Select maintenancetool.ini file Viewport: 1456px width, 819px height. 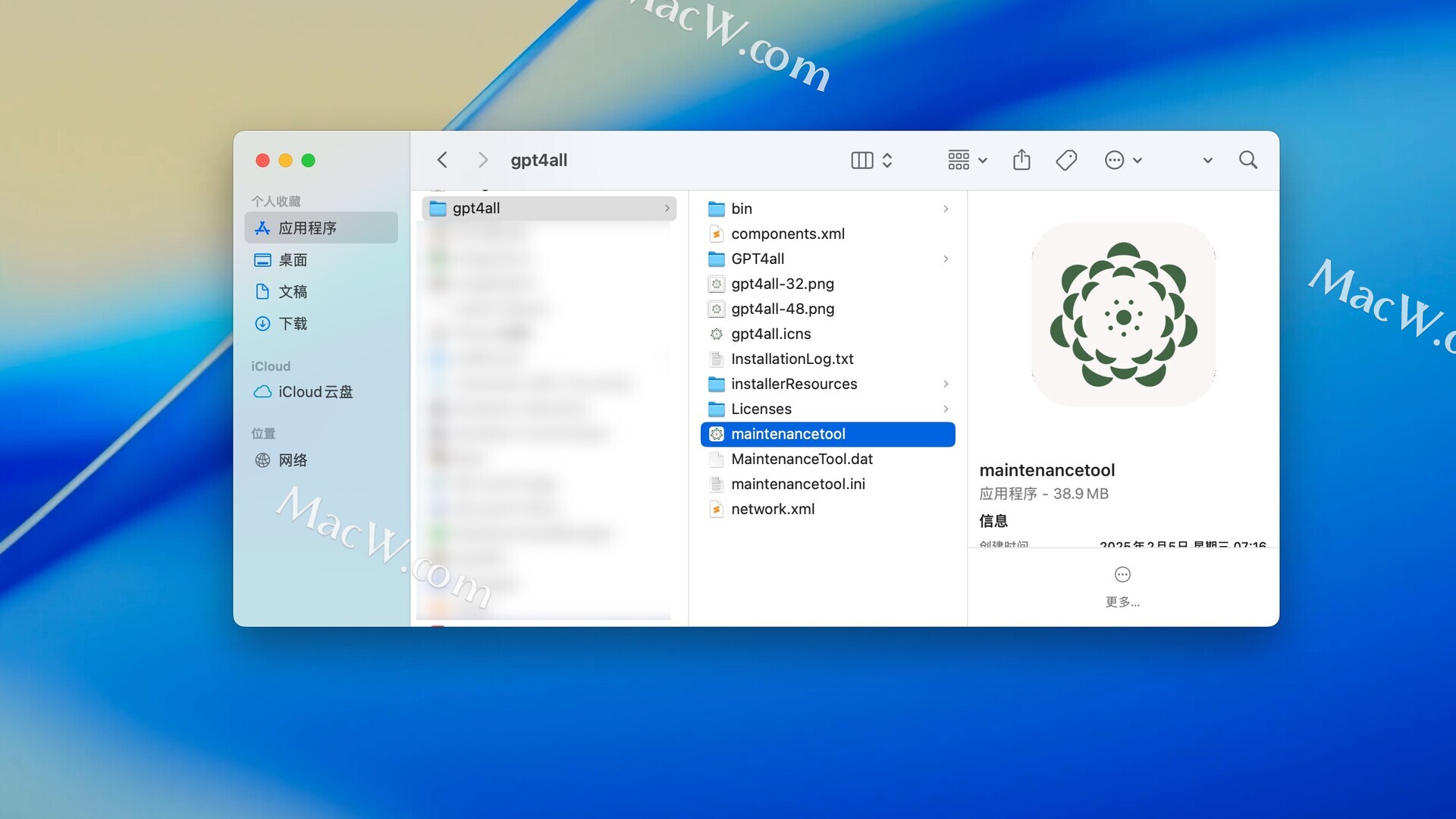click(x=828, y=484)
